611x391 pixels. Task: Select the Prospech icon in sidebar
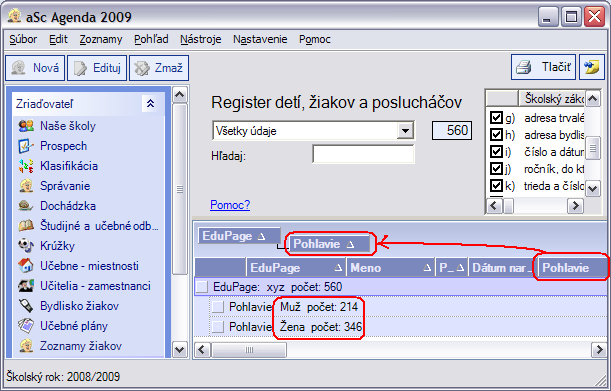25,146
